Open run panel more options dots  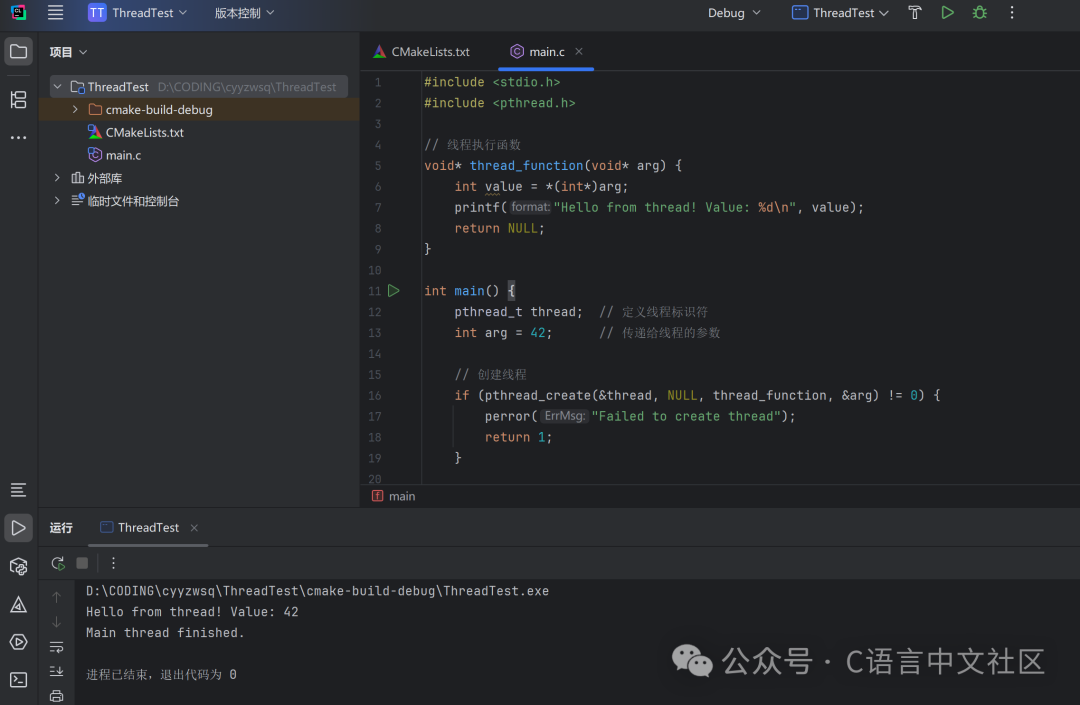coord(114,563)
